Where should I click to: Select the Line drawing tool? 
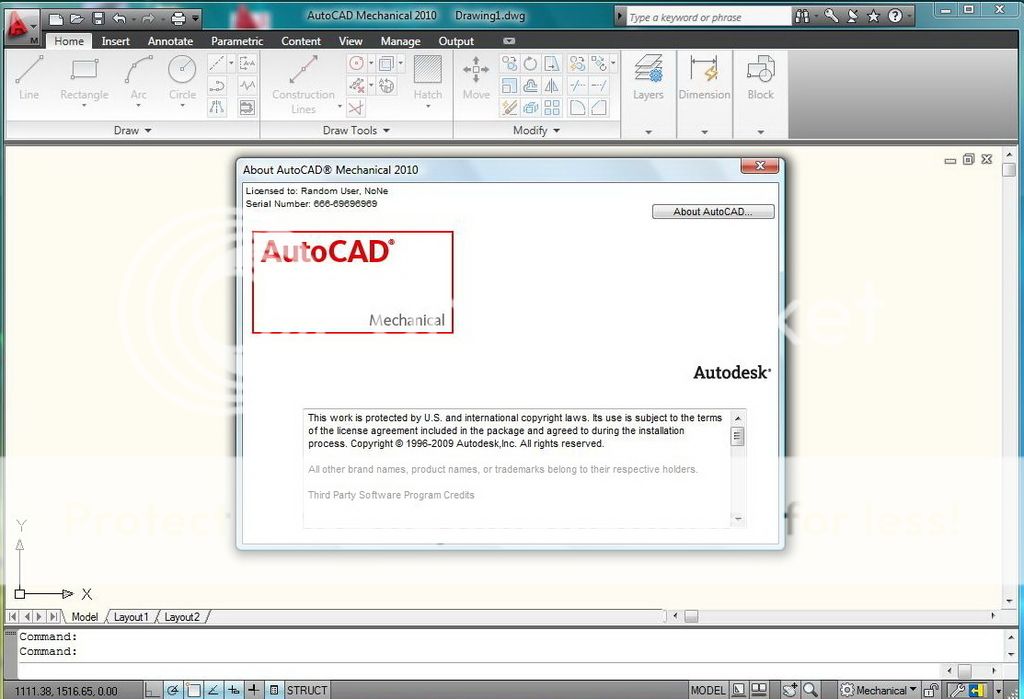pos(29,77)
